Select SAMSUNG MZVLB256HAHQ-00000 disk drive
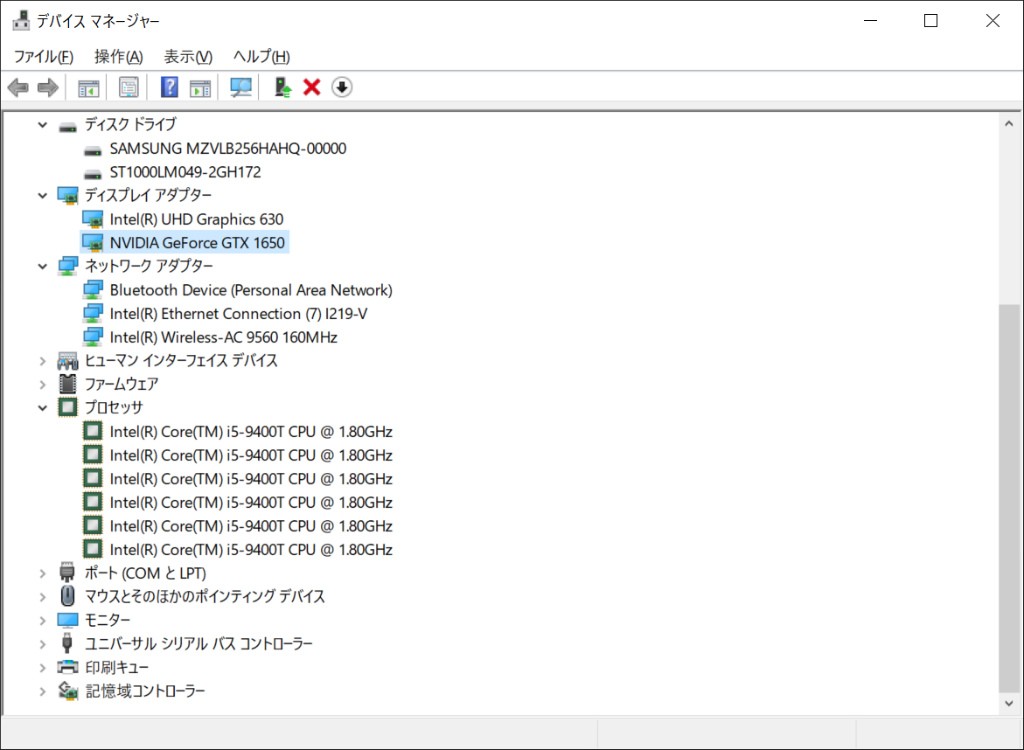1024x750 pixels. 227,148
